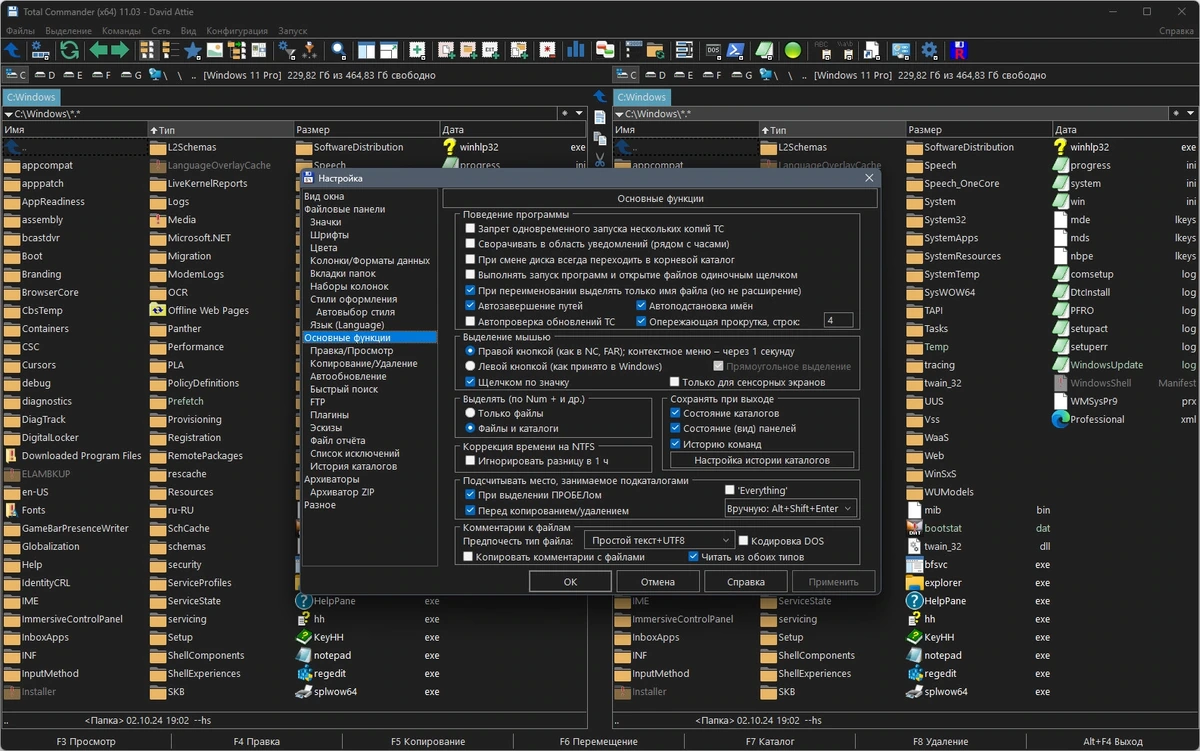
Task: Click the blue go-back arrow toolbar icon
Action: click(12, 50)
